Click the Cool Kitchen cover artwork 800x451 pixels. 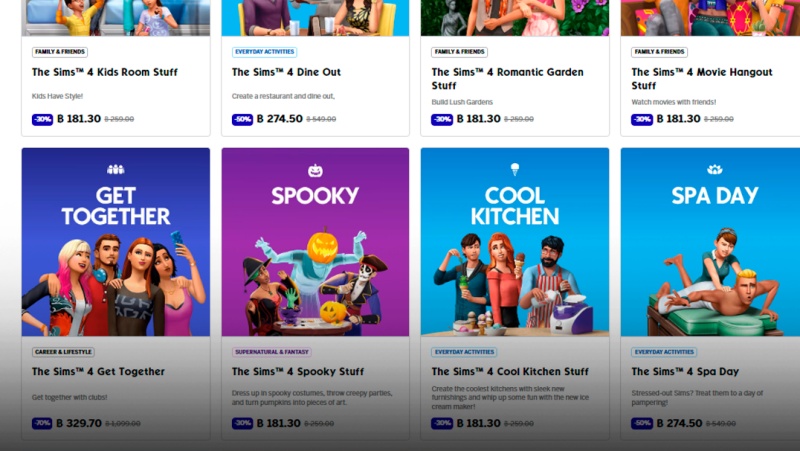pyautogui.click(x=515, y=242)
